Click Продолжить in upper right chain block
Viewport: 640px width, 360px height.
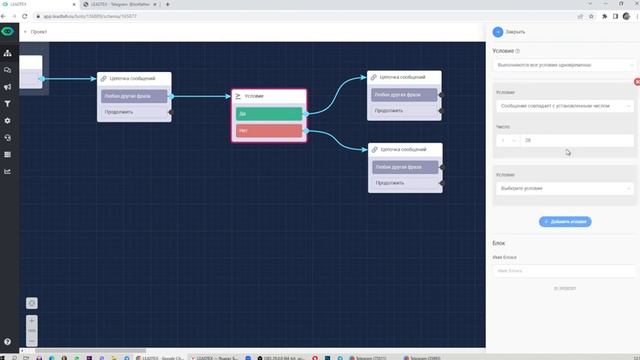pos(404,111)
